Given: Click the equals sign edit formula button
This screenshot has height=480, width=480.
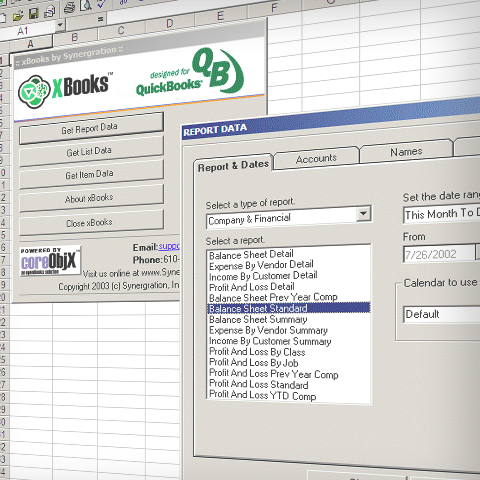Looking at the screenshot, I should [100, 19].
